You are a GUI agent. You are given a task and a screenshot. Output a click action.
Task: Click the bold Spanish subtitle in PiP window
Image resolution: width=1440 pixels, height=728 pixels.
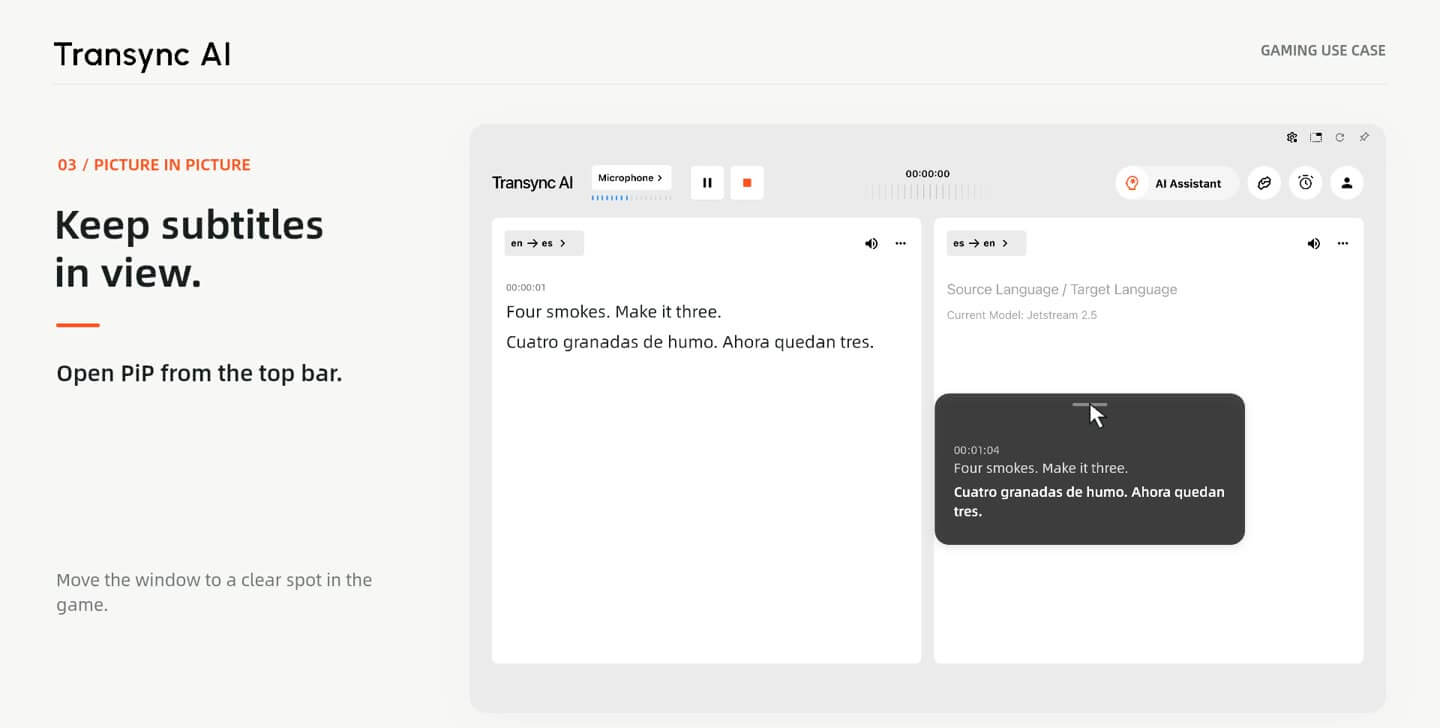tap(1089, 501)
